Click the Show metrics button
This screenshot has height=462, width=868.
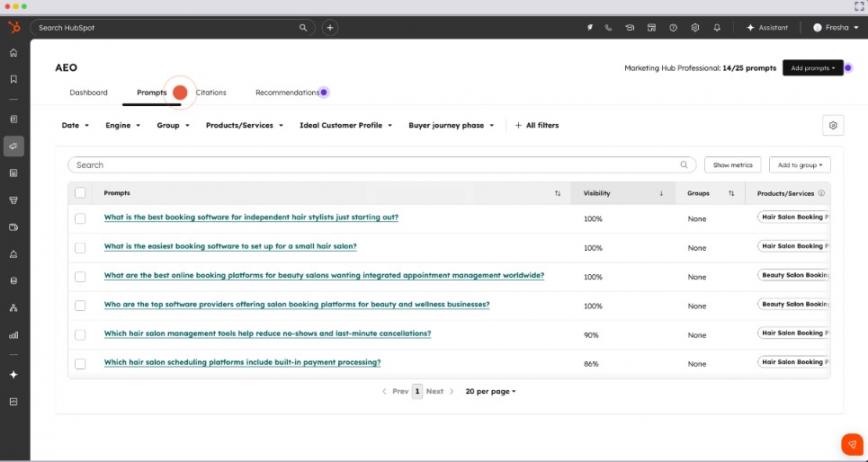tap(732, 165)
